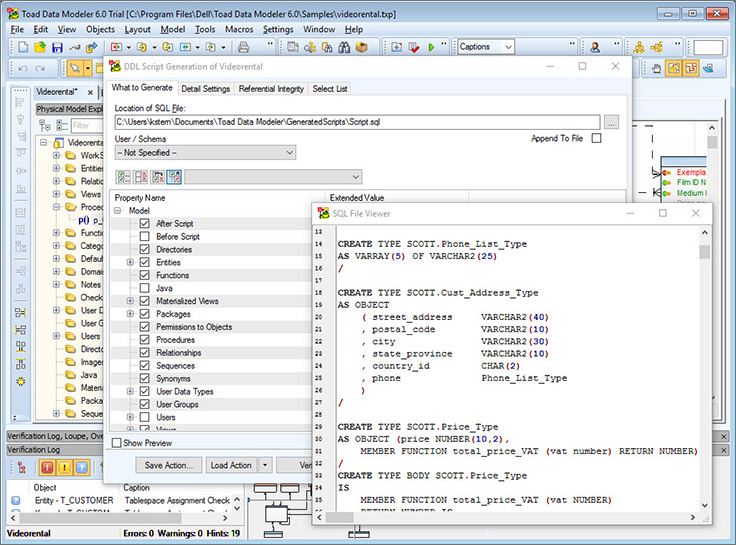Click the verify model red checkmark icon
The width and height of the screenshot is (736, 545).
point(414,47)
